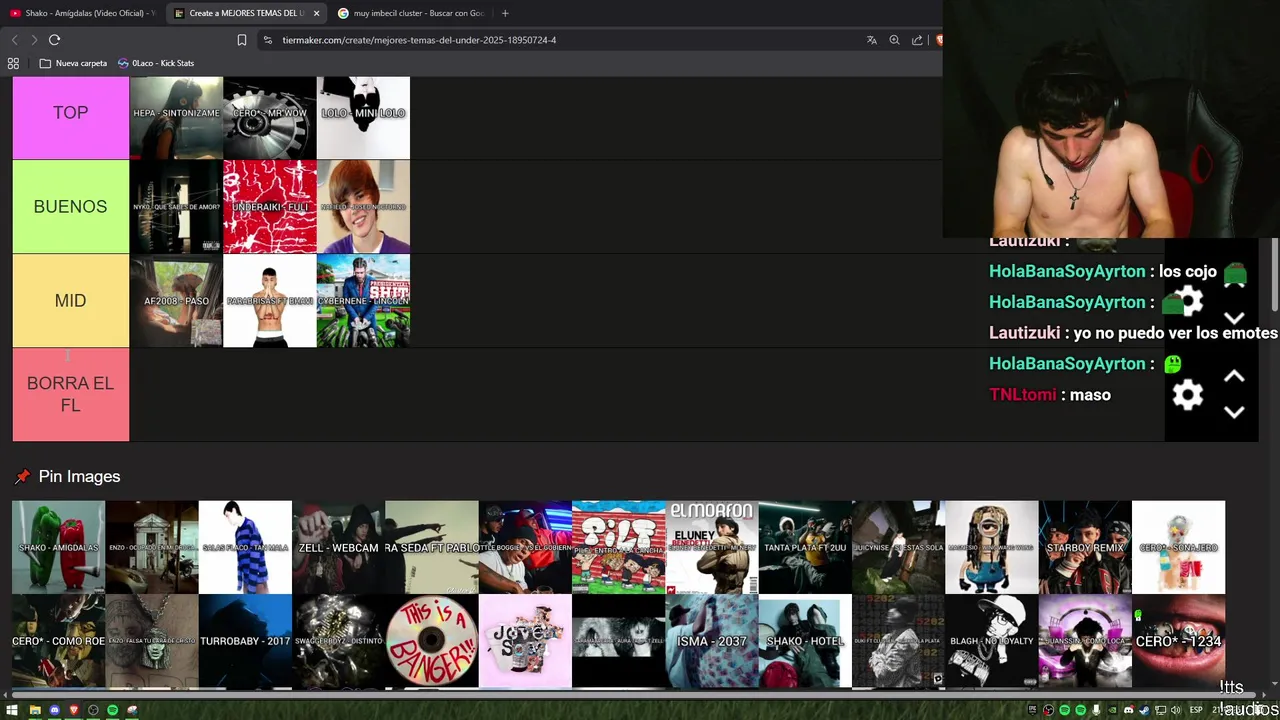Image resolution: width=1280 pixels, height=720 pixels.
Task: Pick SWAGGERBOYZ - DISTINTO image
Action: click(x=338, y=641)
